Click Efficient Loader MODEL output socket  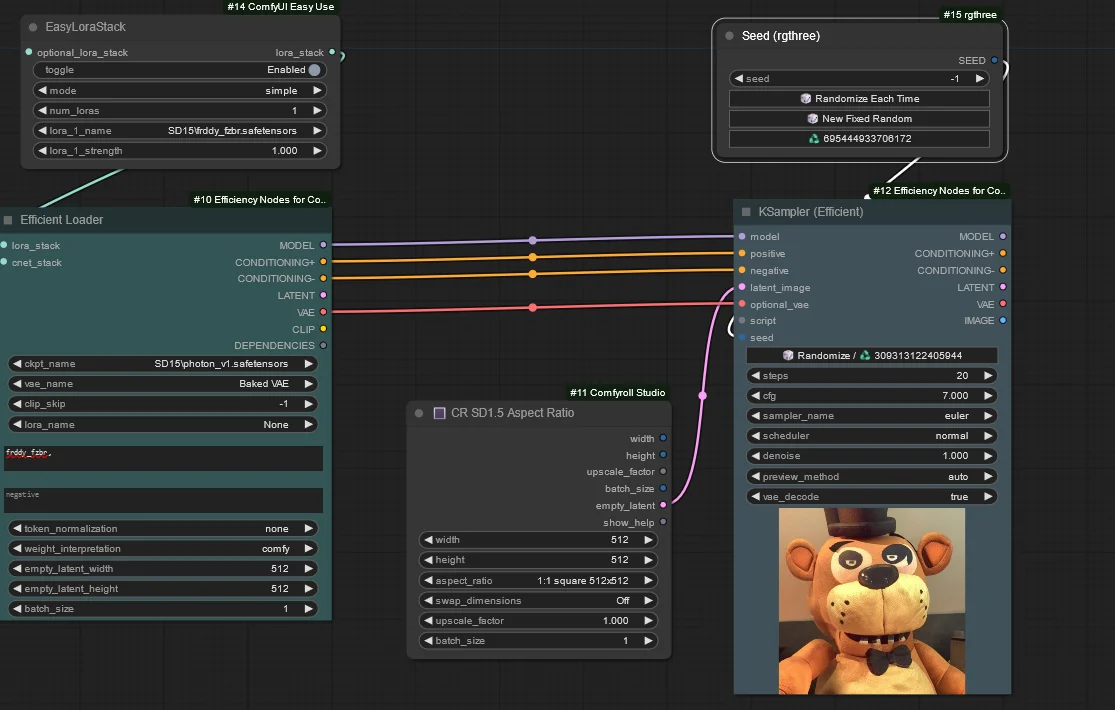click(x=324, y=245)
